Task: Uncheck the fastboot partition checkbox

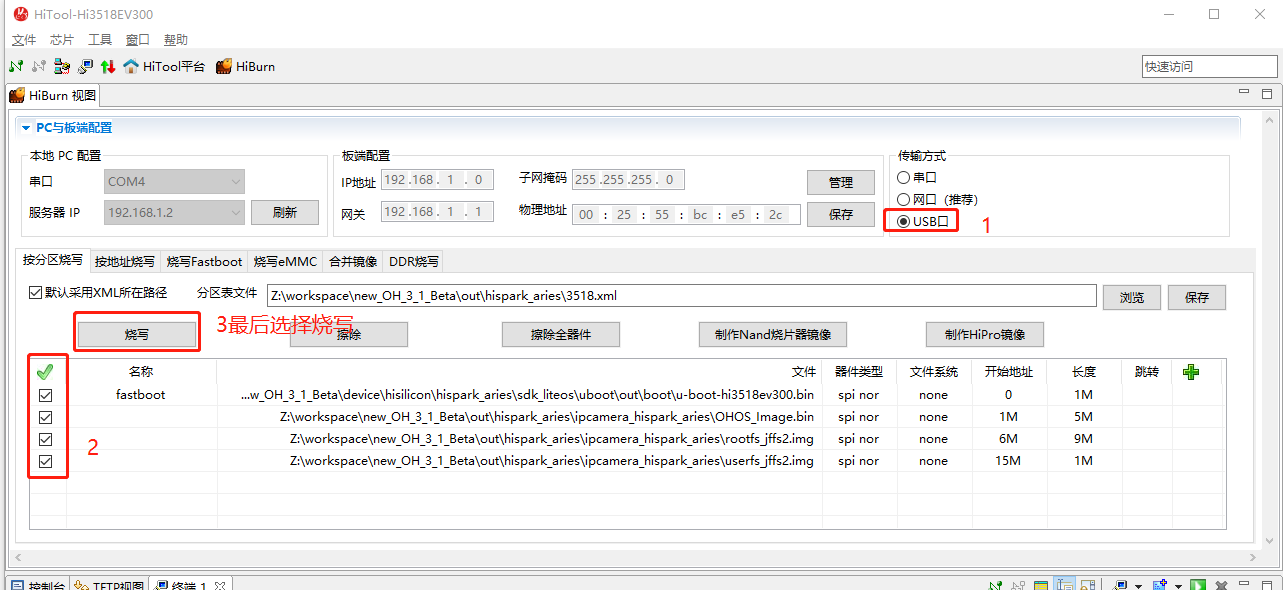Action: click(45, 395)
